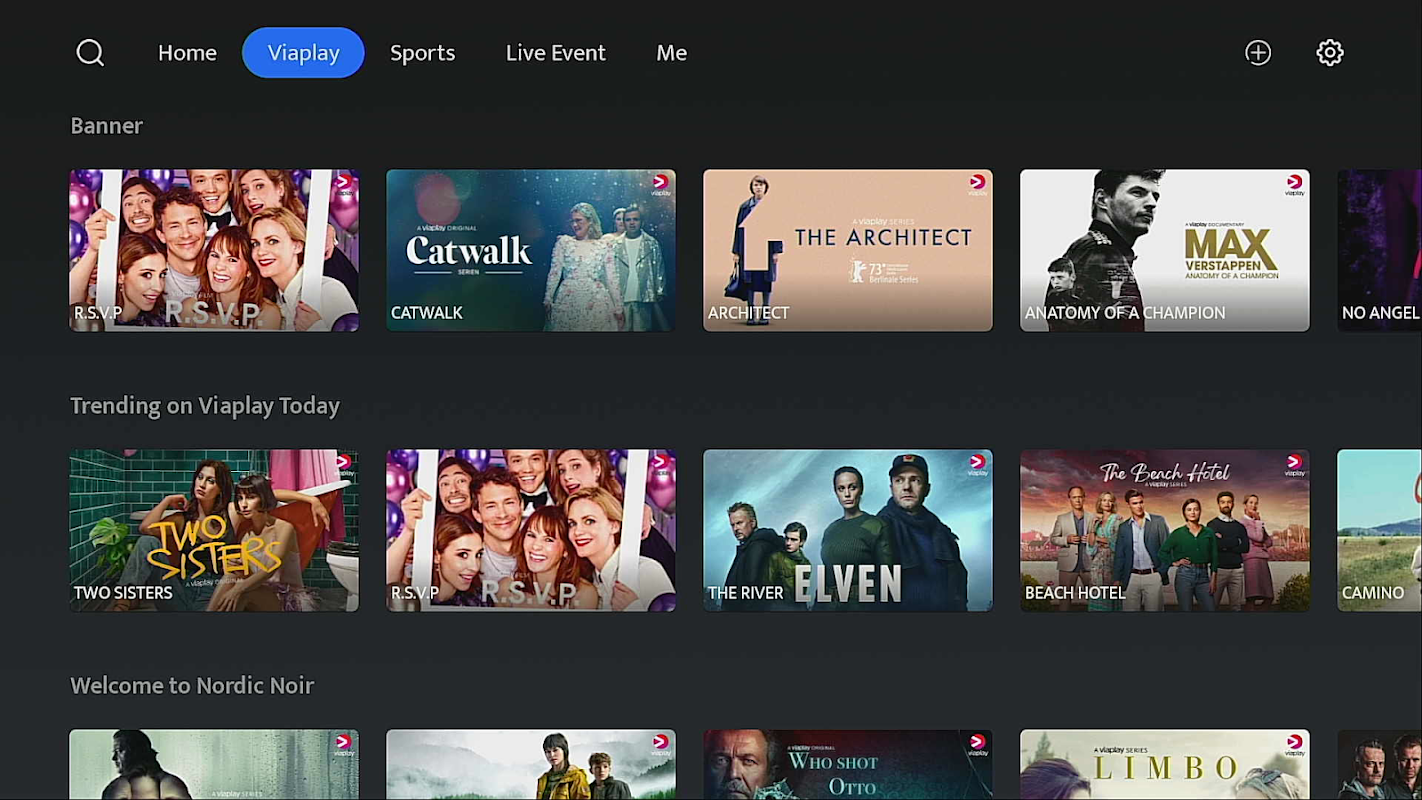Screen dimensions: 1422x800
Task: Select the No Angel banner card
Action: tap(1380, 250)
